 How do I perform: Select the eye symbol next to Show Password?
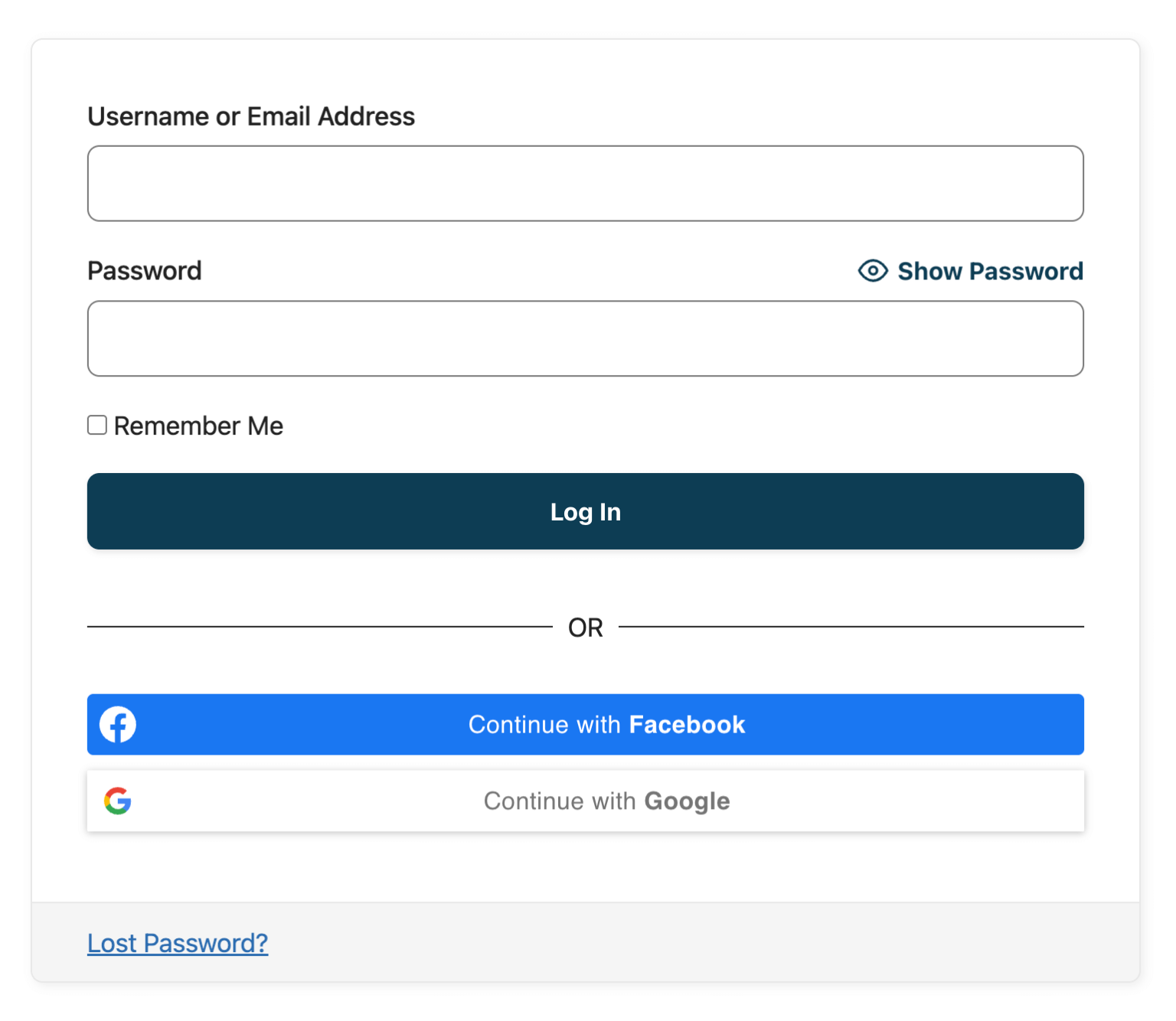(872, 271)
